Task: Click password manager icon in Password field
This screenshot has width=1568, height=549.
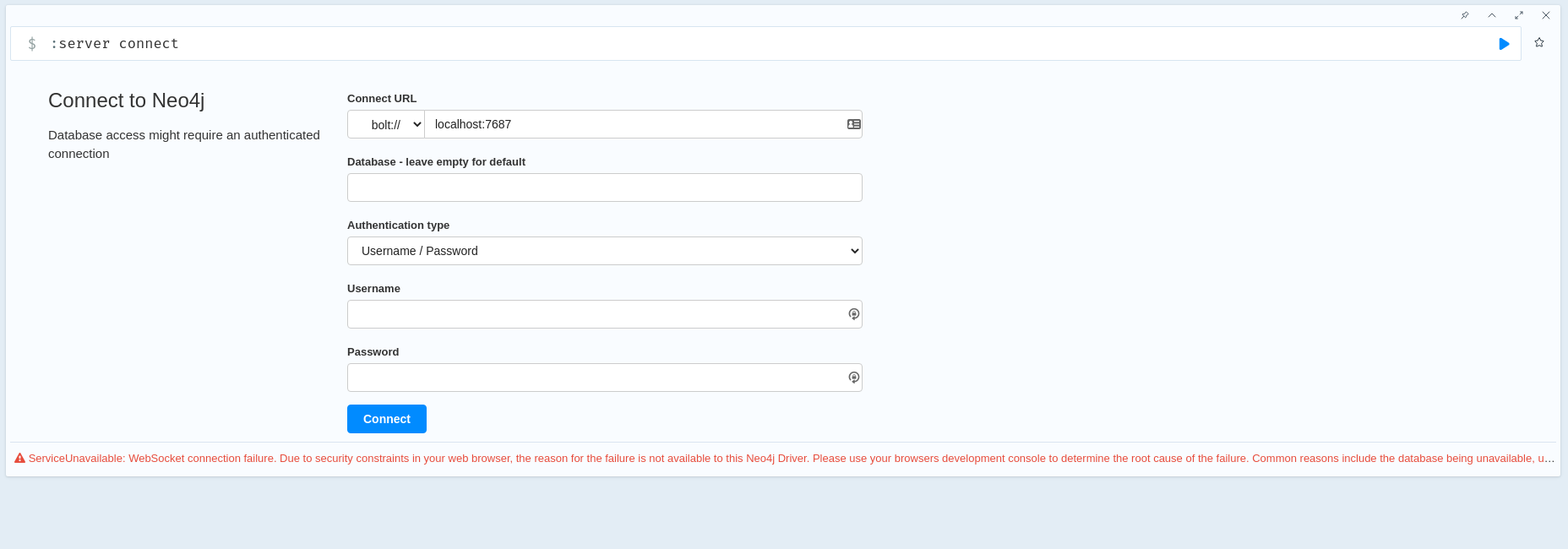Action: click(854, 378)
